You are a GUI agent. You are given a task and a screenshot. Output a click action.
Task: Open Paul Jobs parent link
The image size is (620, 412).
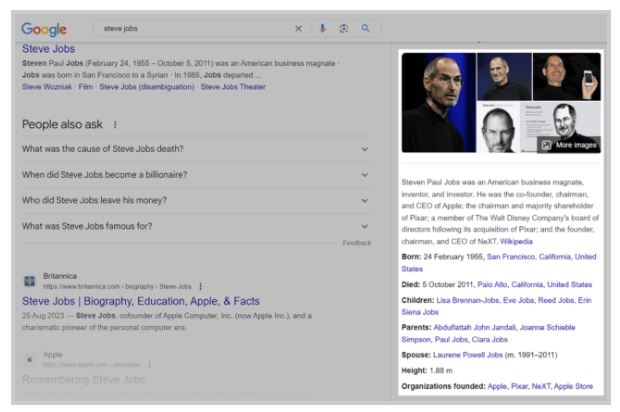tap(451, 340)
